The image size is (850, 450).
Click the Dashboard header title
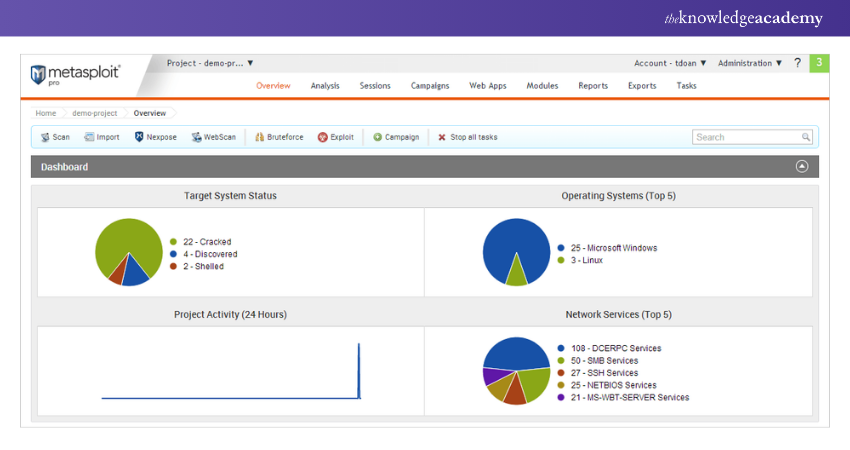pyautogui.click(x=65, y=167)
